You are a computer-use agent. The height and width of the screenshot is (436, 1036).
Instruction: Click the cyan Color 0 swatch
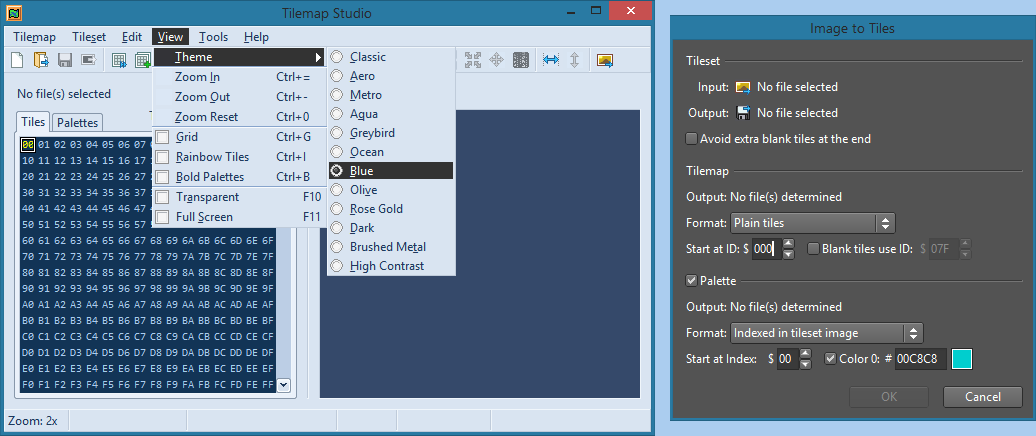(962, 358)
